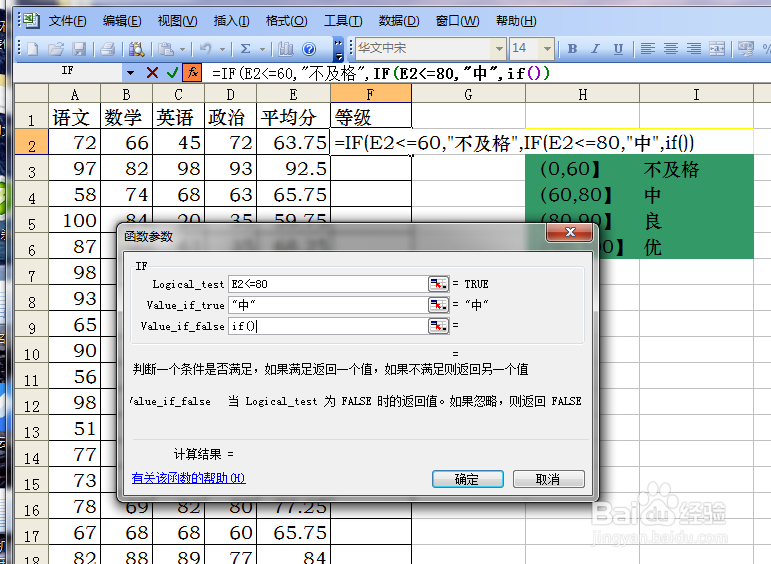Select column G header
This screenshot has width=771, height=564.
click(x=468, y=93)
